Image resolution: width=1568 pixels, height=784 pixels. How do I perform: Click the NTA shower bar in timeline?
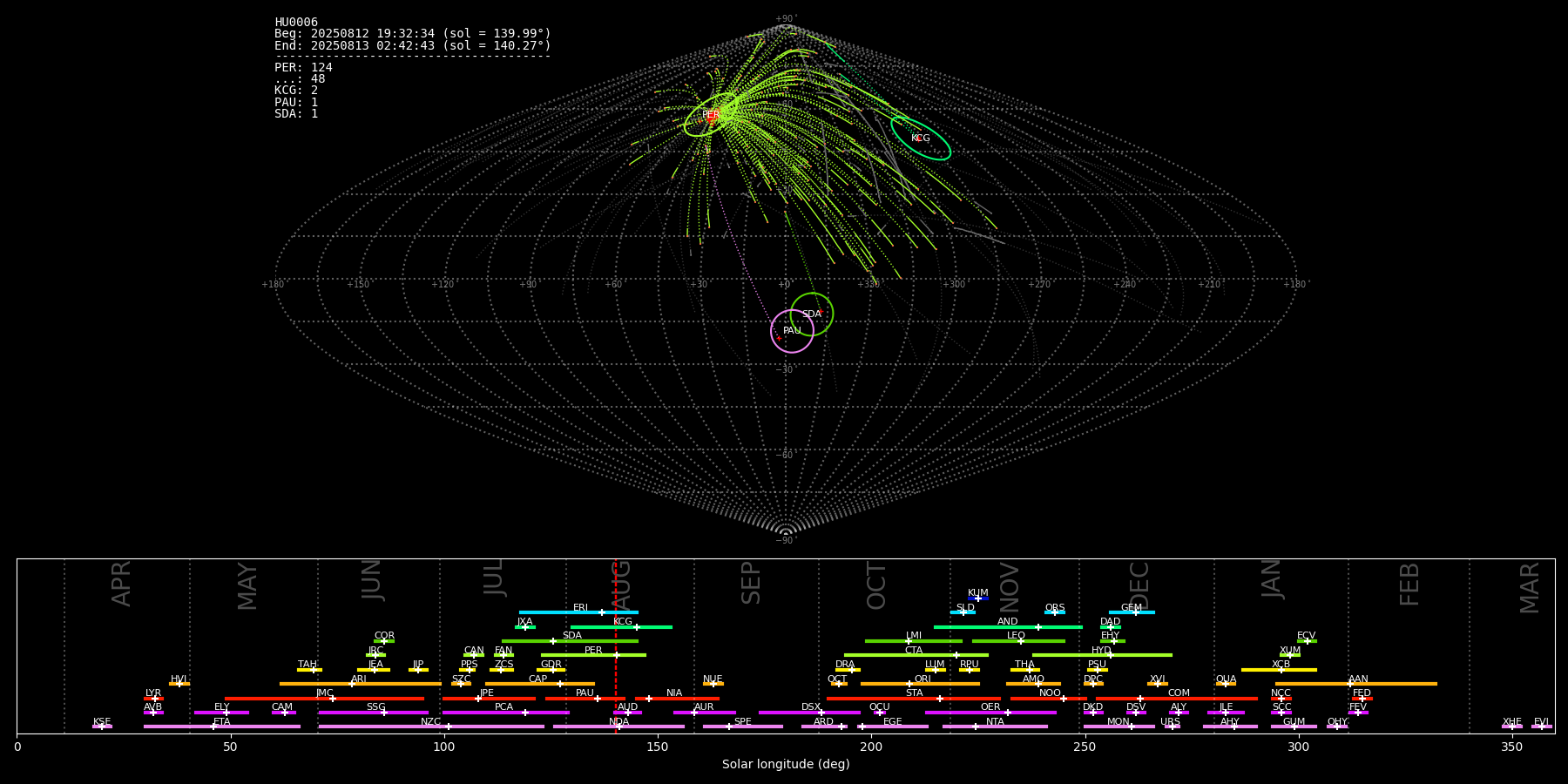click(995, 727)
